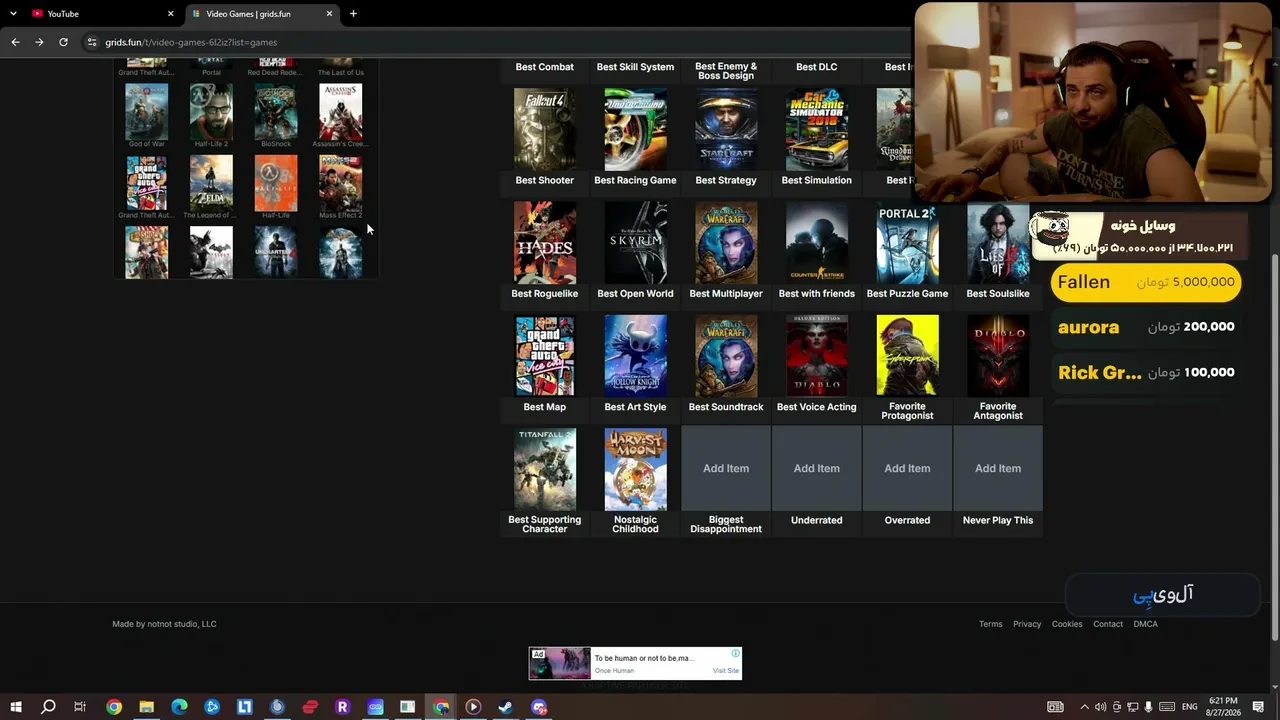Expand the tab search dropdown arrow
The height and width of the screenshot is (720, 1280).
pyautogui.click(x=13, y=14)
